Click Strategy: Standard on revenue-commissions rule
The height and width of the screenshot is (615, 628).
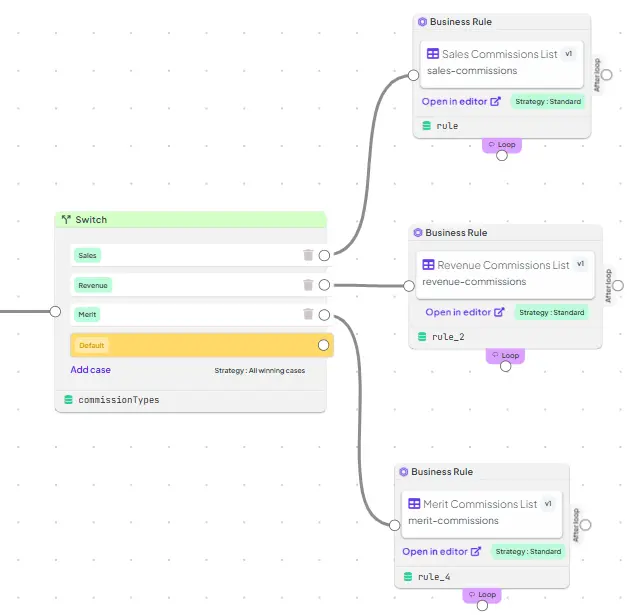[x=552, y=312]
